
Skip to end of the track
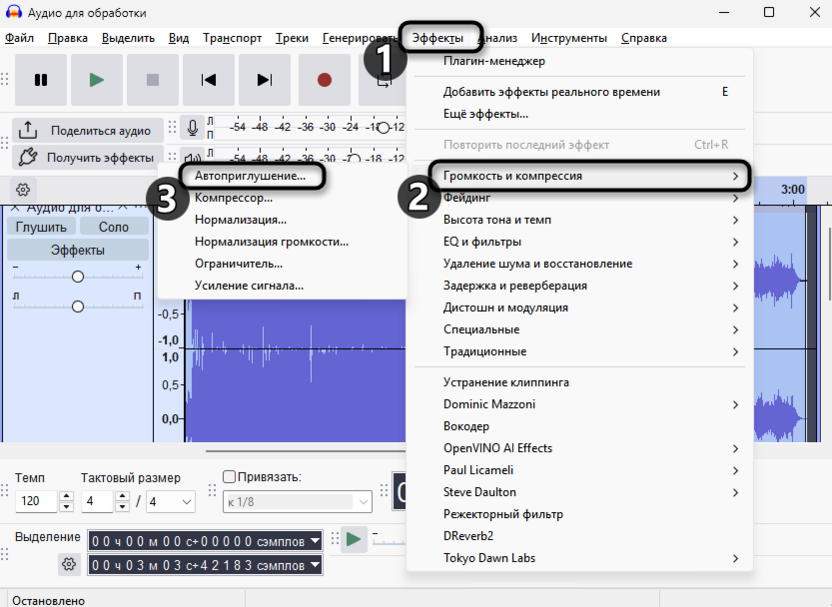coord(264,80)
